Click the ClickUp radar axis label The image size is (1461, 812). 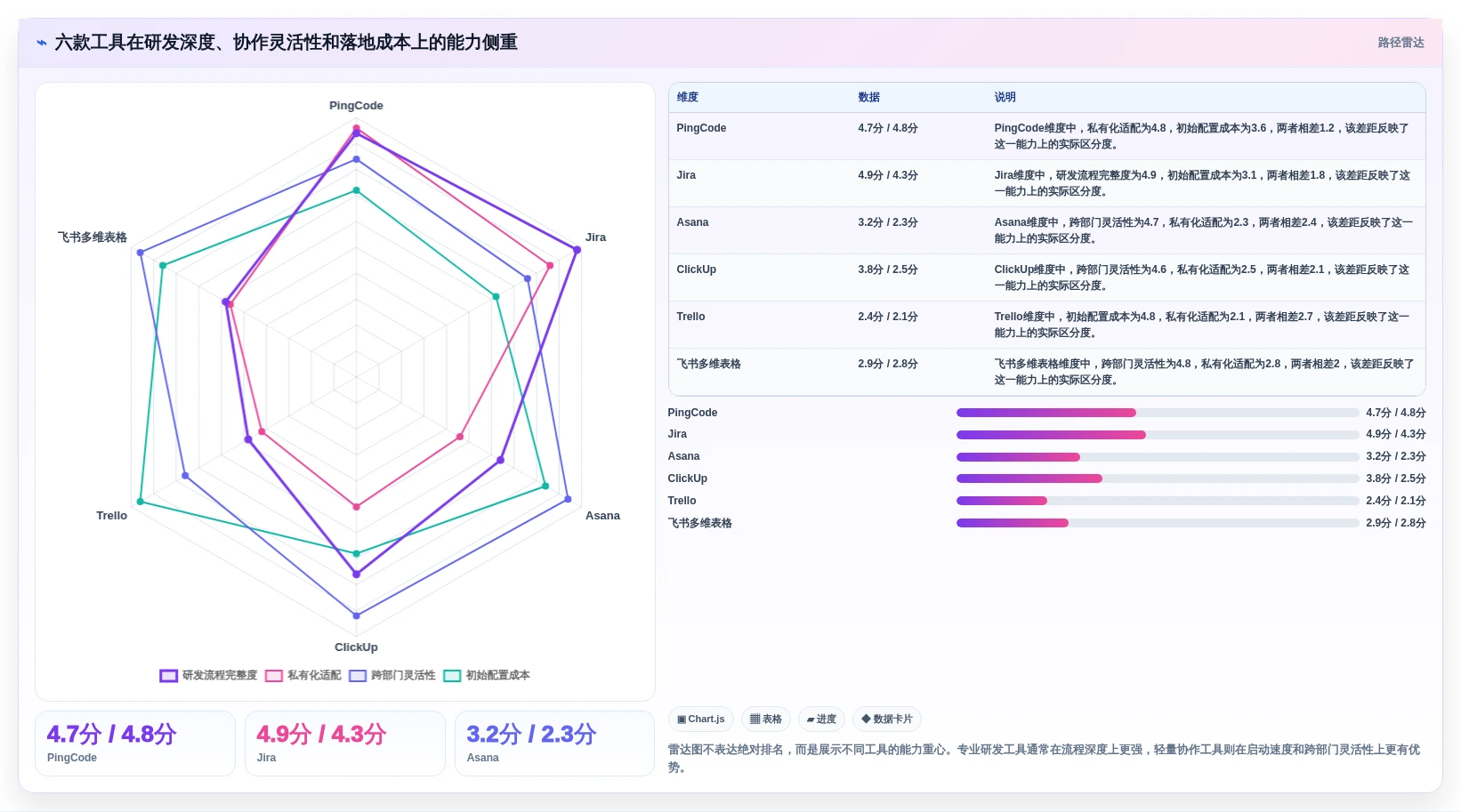click(356, 647)
